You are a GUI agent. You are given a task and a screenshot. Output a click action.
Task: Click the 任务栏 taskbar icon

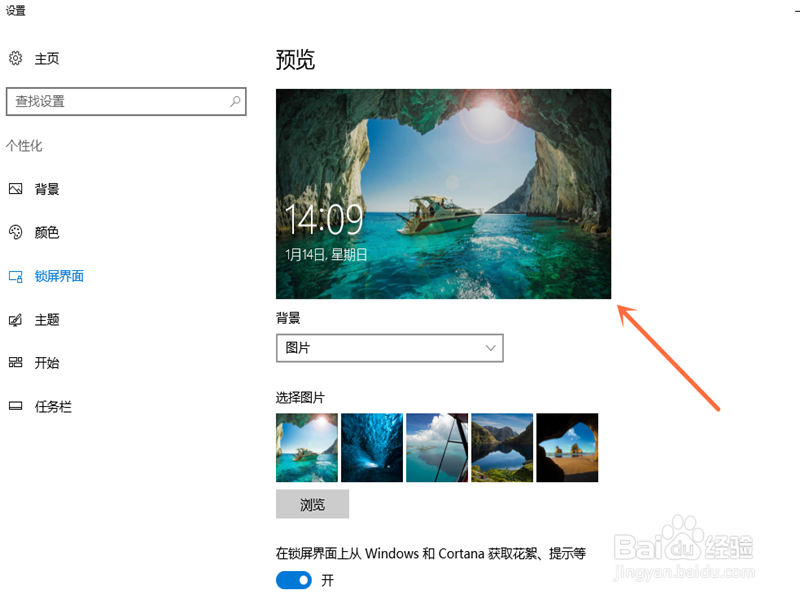point(16,406)
